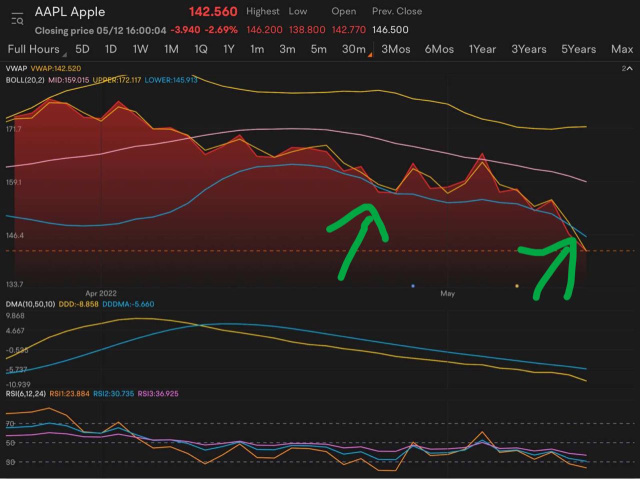Select the 3m interval tab
This screenshot has height=479, width=640.
click(287, 49)
